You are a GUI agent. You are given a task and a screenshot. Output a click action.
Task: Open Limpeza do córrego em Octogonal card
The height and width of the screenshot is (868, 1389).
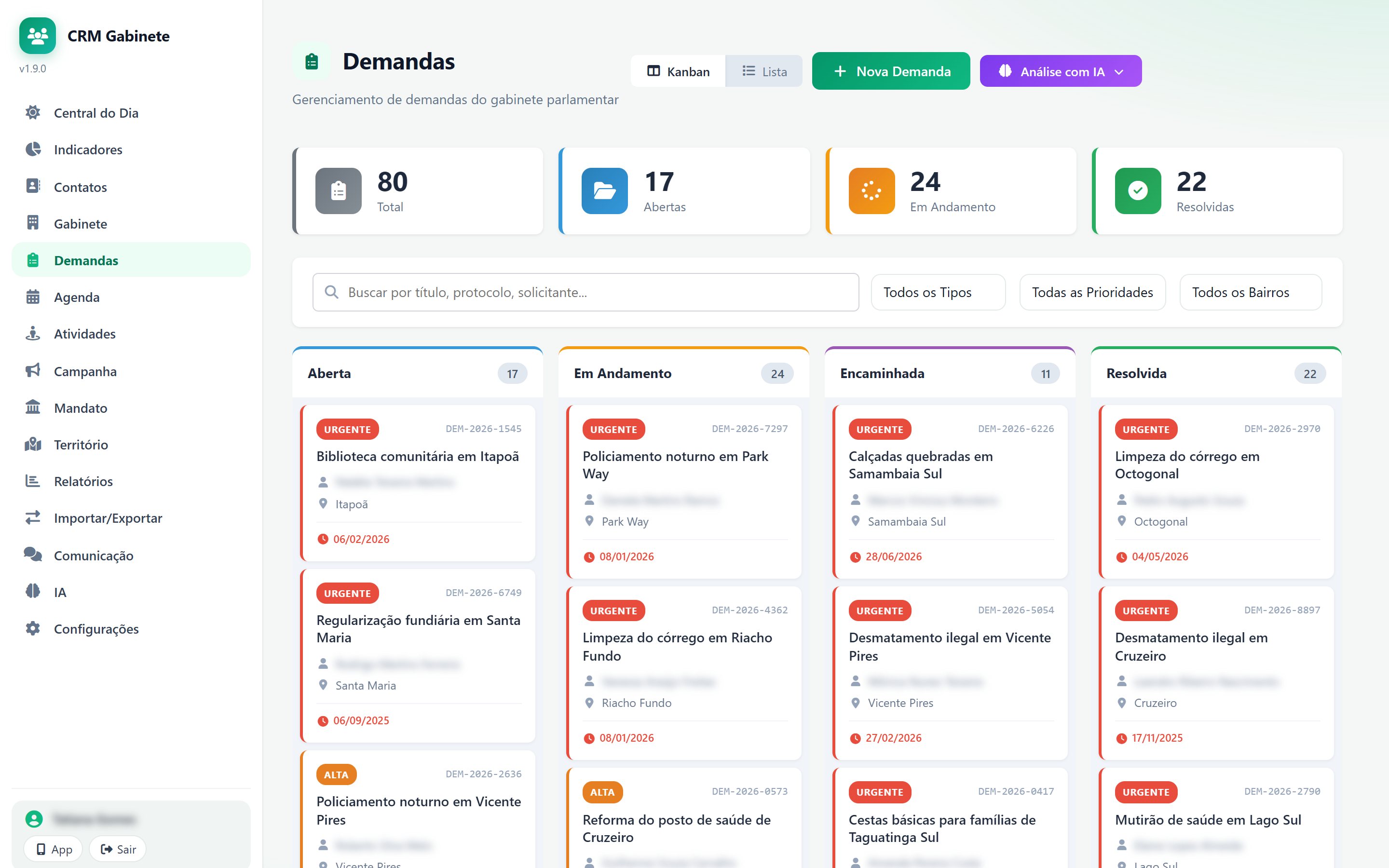click(x=1216, y=492)
